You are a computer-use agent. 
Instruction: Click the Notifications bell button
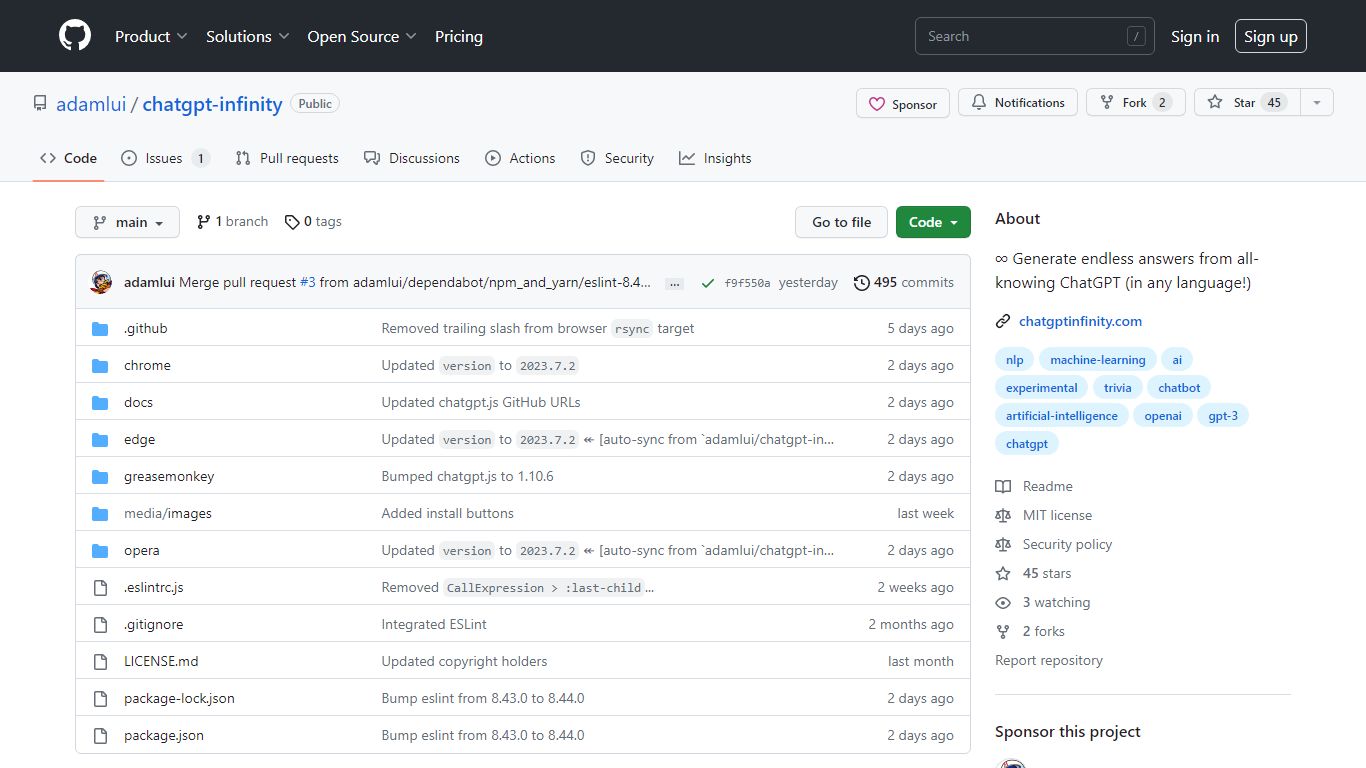coord(1018,103)
